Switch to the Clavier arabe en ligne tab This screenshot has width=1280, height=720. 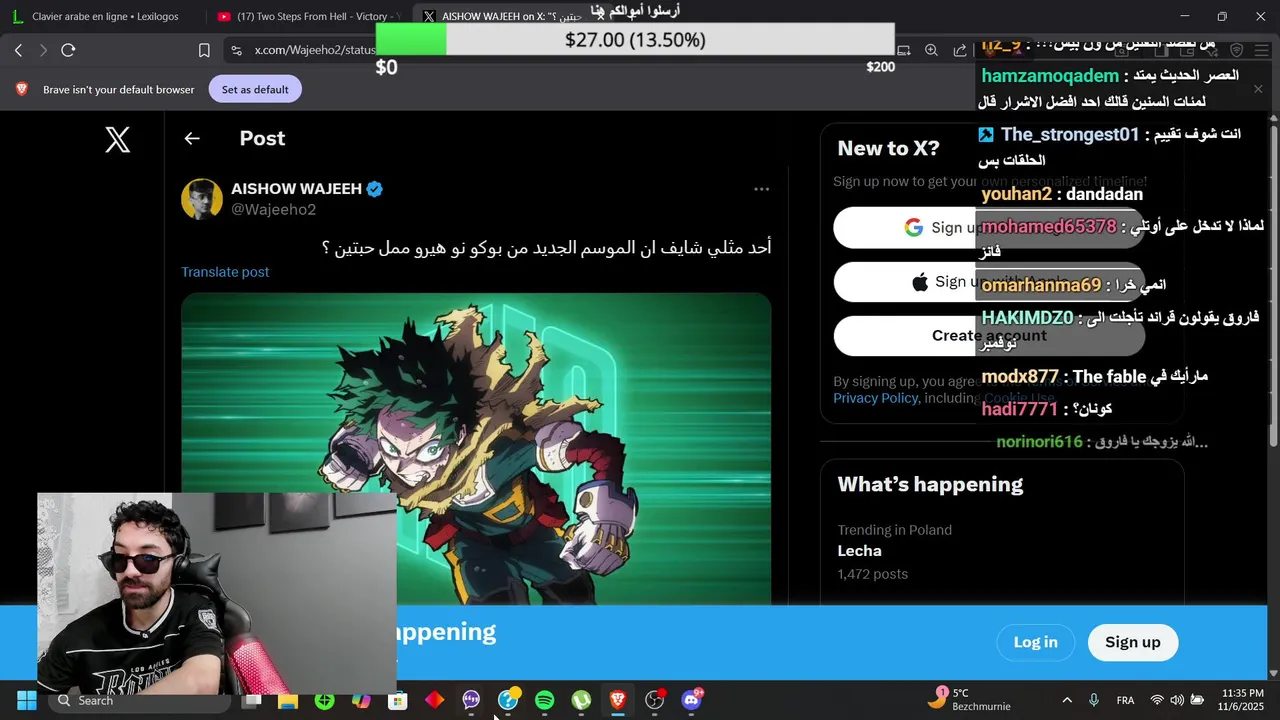pos(105,16)
